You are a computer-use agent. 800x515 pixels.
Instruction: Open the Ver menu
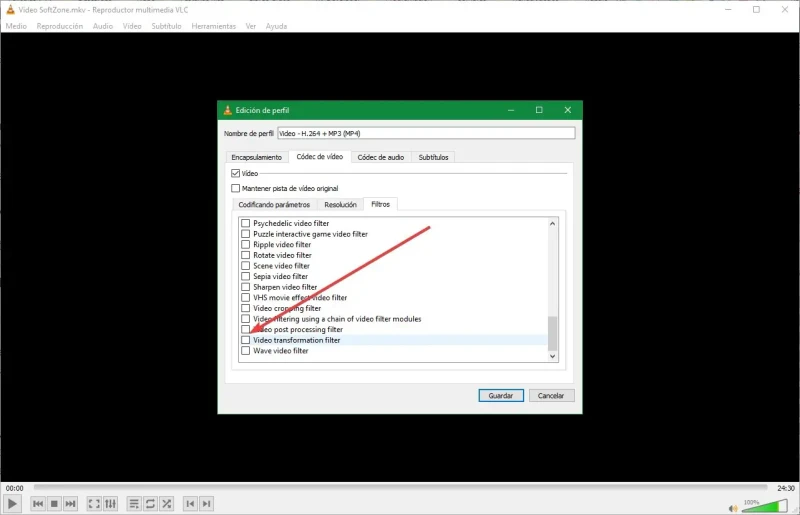251,26
